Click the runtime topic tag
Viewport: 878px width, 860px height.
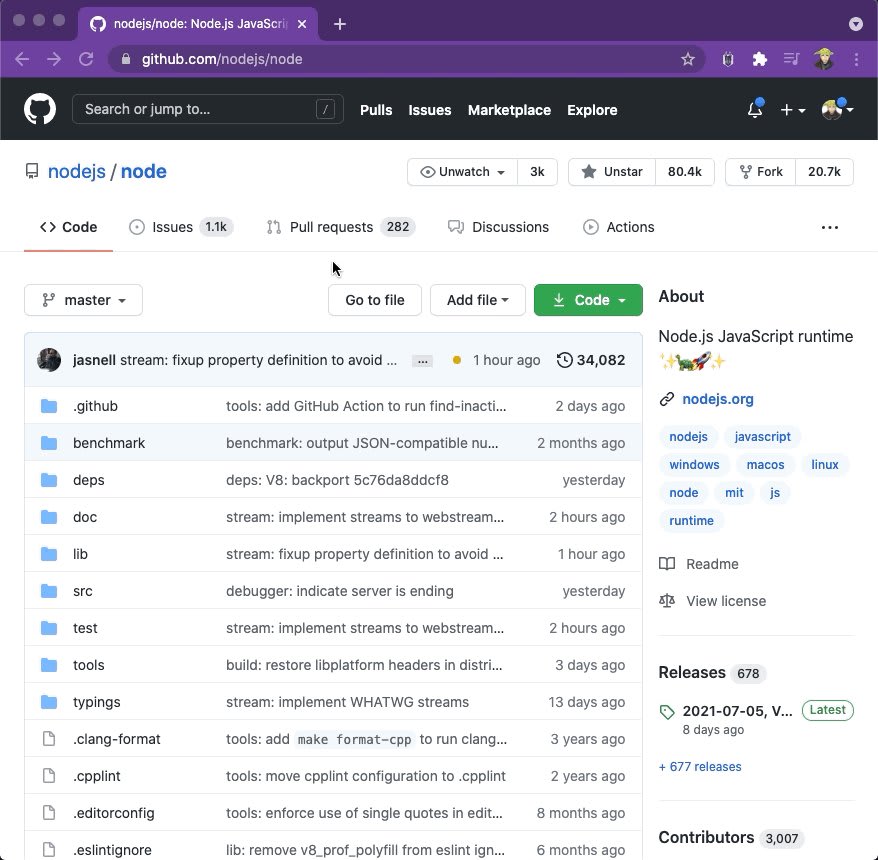click(692, 521)
